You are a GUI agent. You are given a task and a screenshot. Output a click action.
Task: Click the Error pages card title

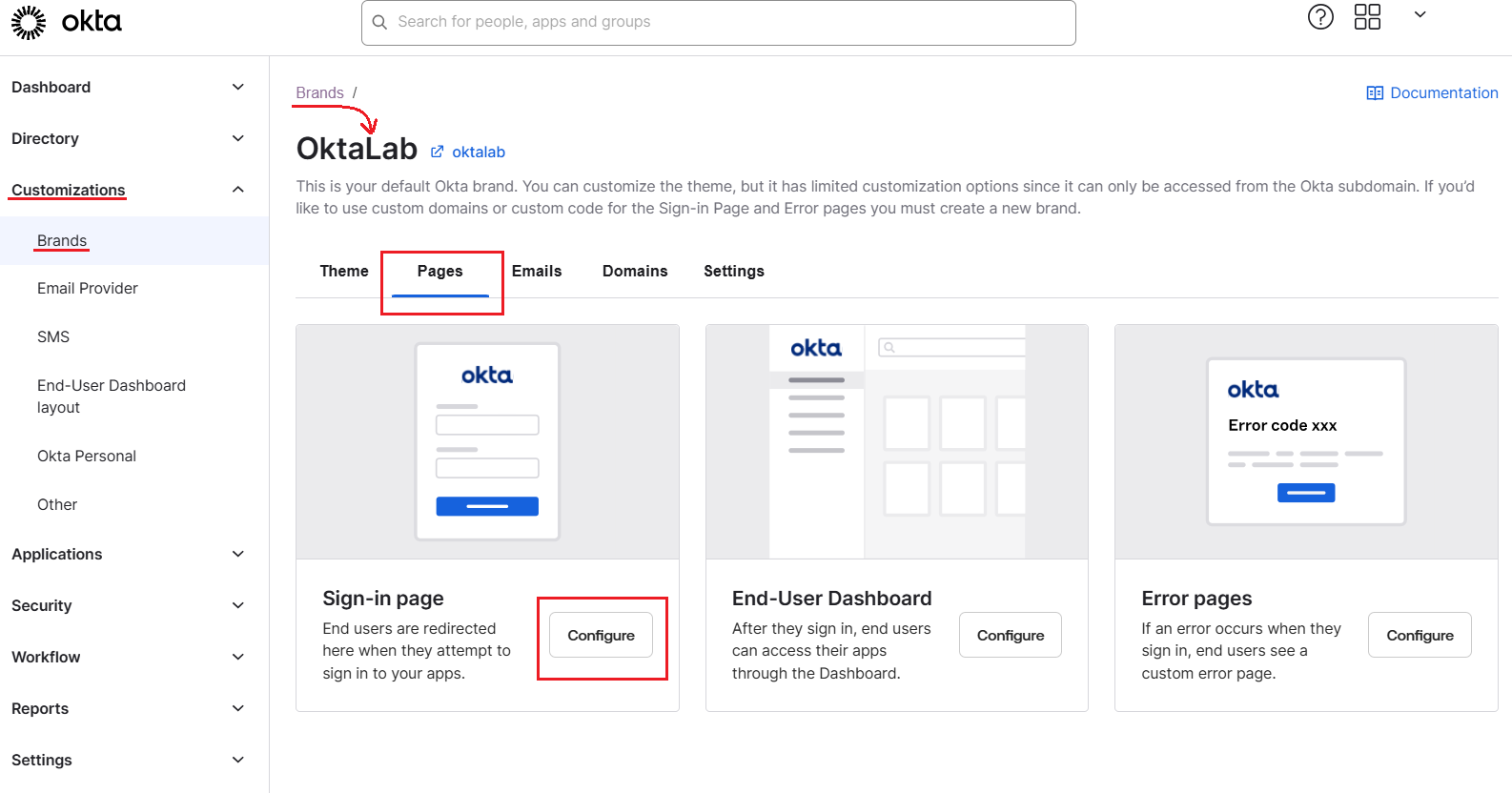pyautogui.click(x=1197, y=599)
